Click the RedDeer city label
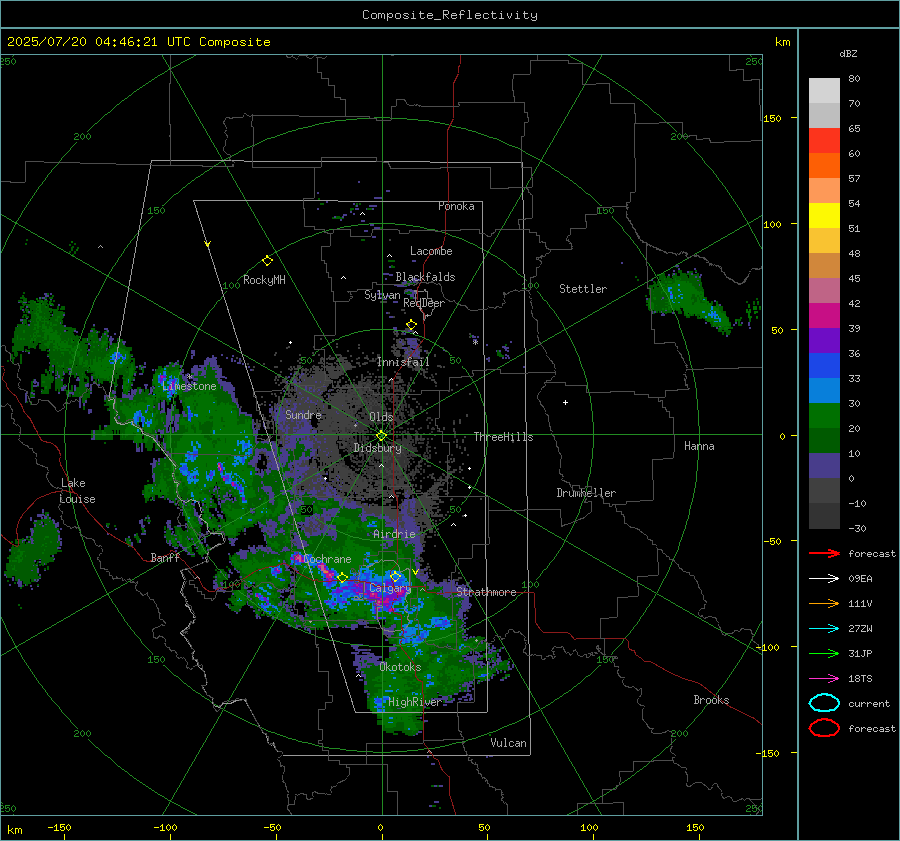The width and height of the screenshot is (900, 841). pyautogui.click(x=424, y=303)
